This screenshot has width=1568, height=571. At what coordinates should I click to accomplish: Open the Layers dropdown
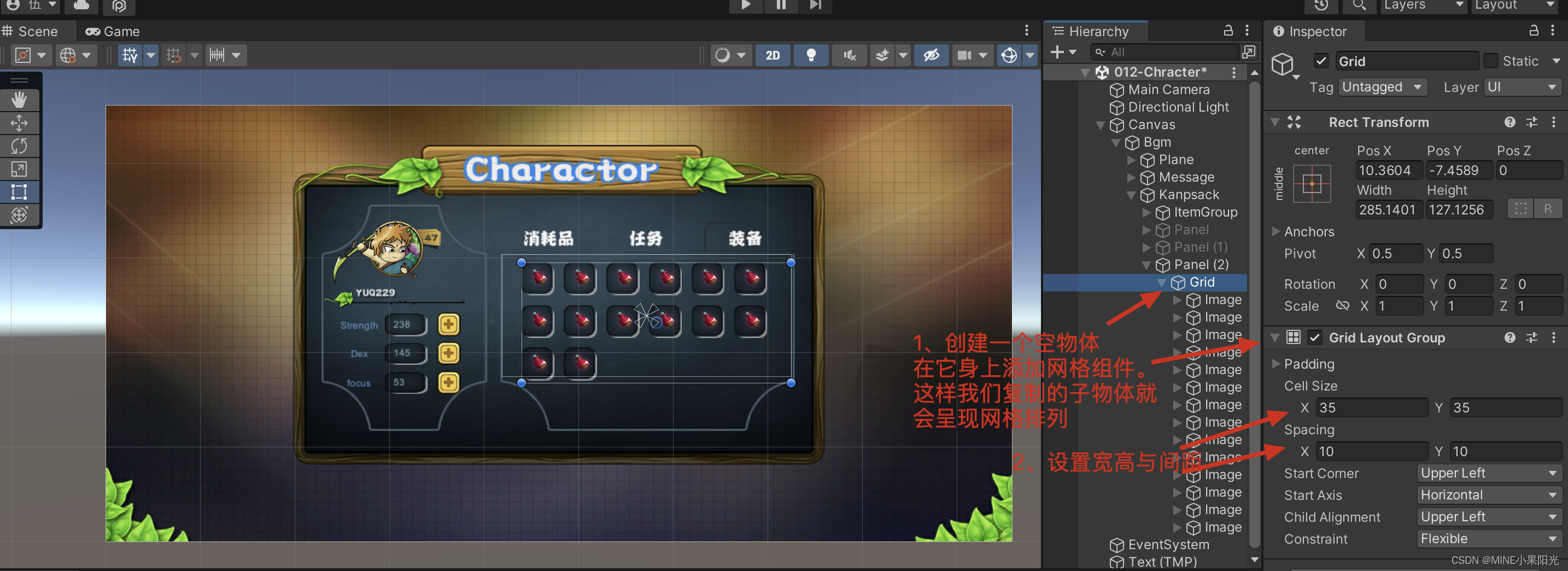(x=1423, y=5)
